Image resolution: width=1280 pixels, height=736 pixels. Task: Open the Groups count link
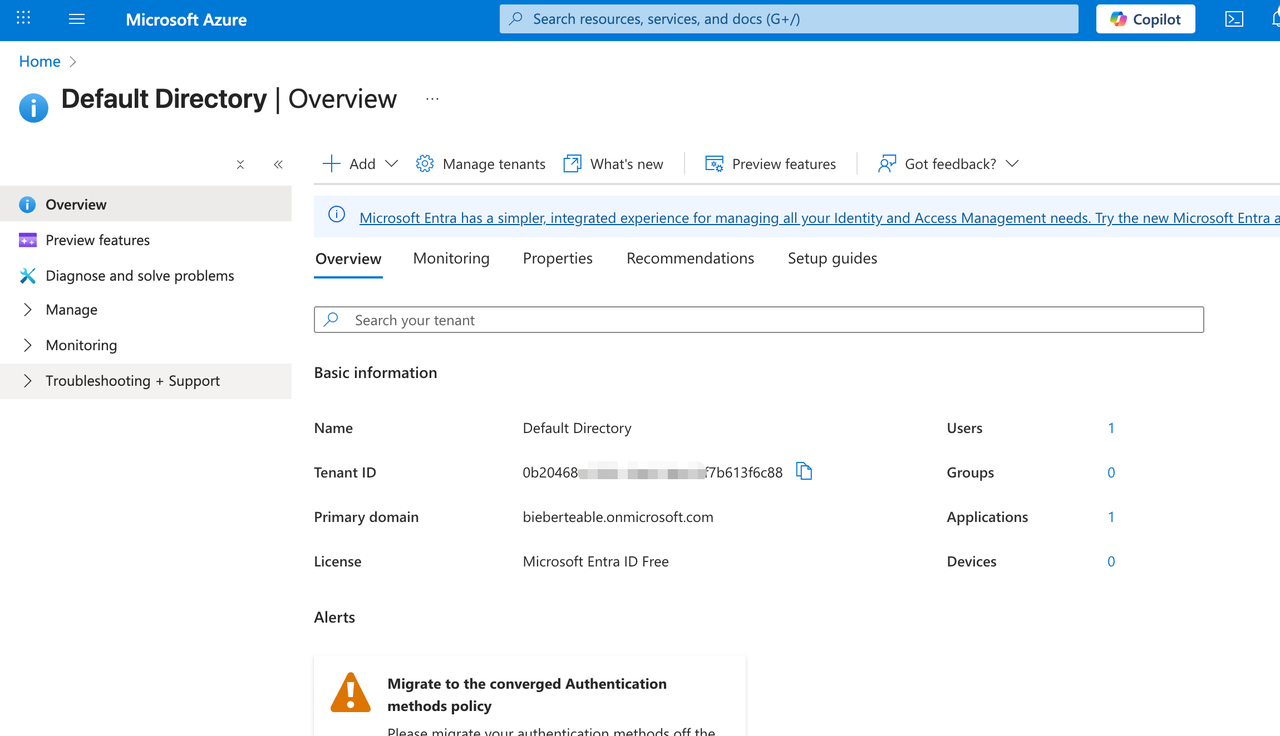(1111, 472)
